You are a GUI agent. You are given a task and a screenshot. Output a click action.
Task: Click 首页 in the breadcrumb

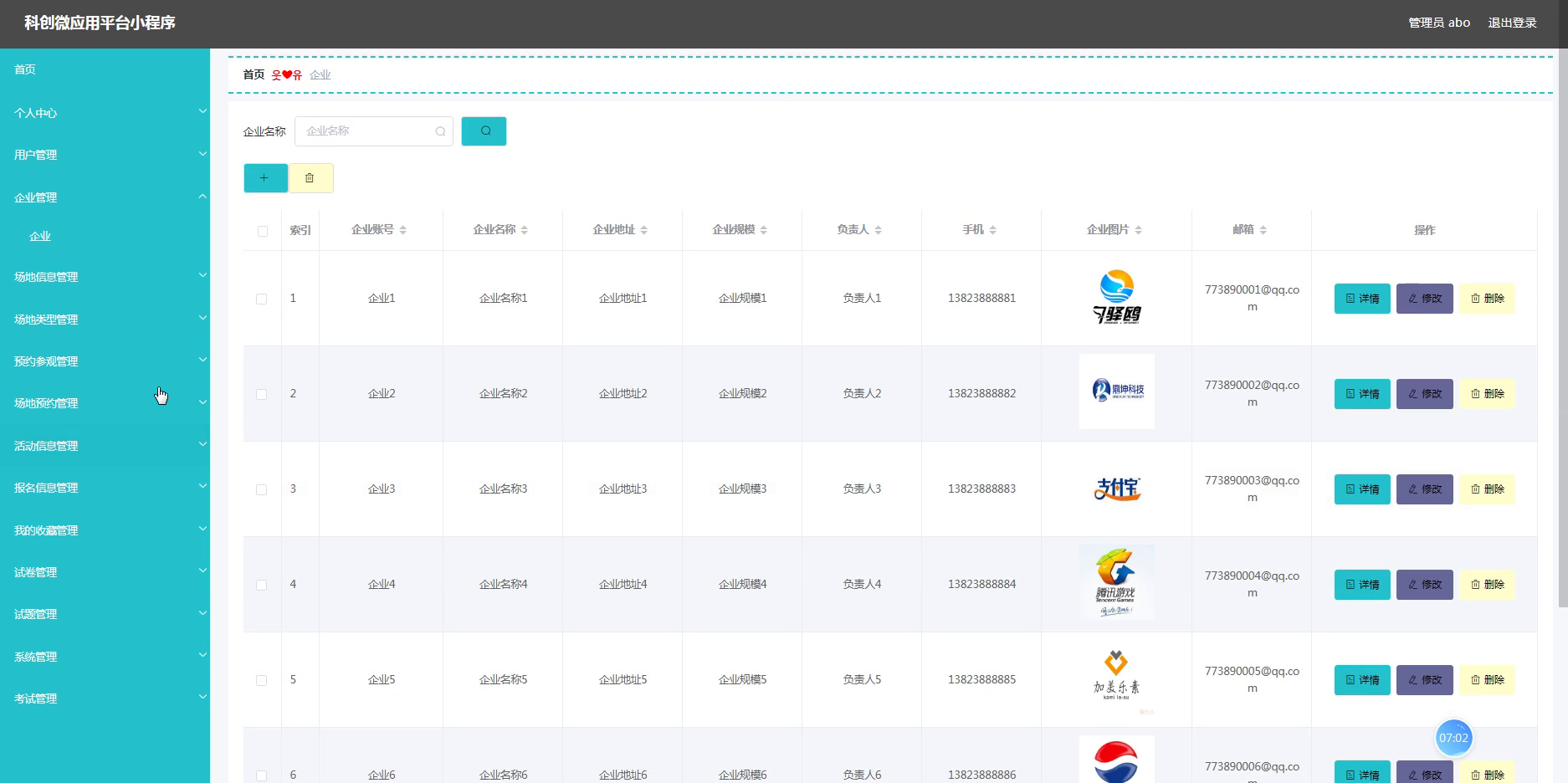pos(254,74)
